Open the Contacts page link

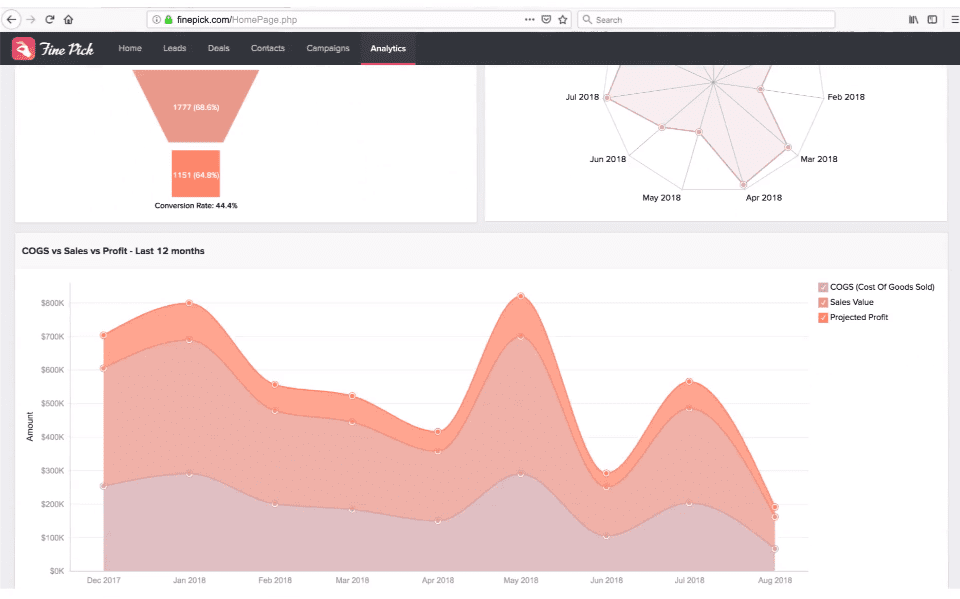pyautogui.click(x=268, y=48)
